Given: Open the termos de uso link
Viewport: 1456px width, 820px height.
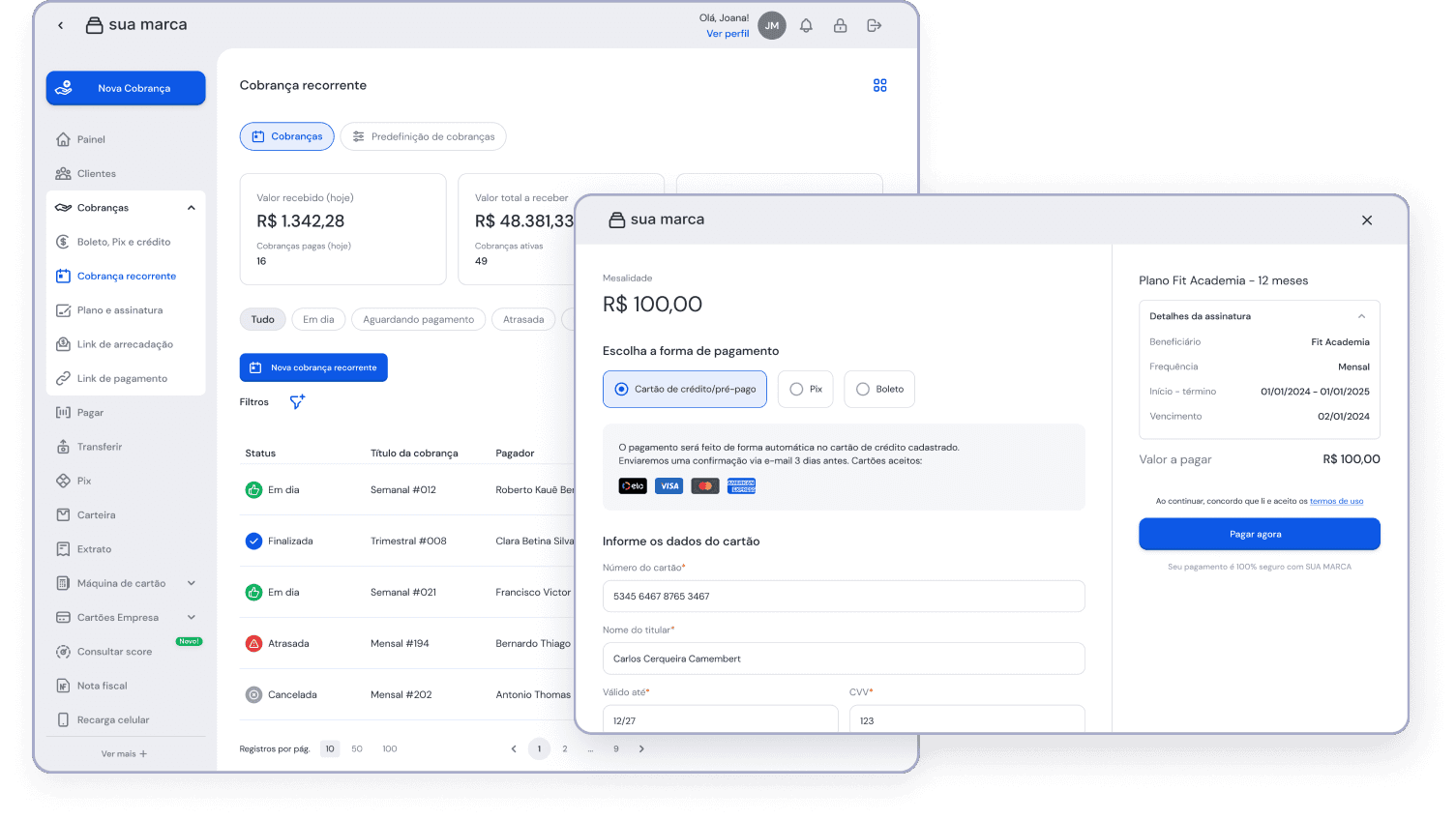Looking at the screenshot, I should pyautogui.click(x=1336, y=502).
